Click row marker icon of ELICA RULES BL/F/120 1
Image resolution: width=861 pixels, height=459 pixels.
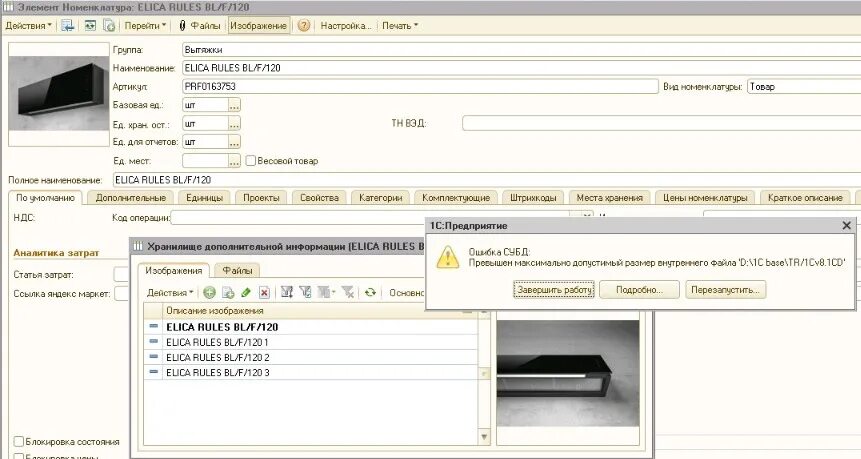tap(153, 342)
